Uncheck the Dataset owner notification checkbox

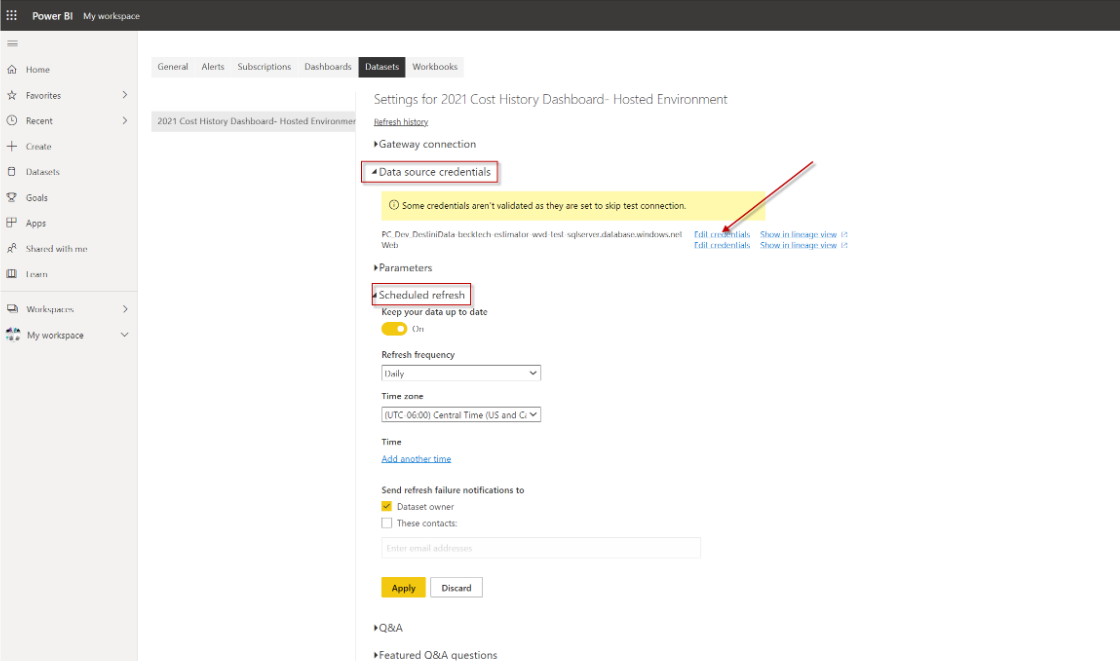[386, 506]
